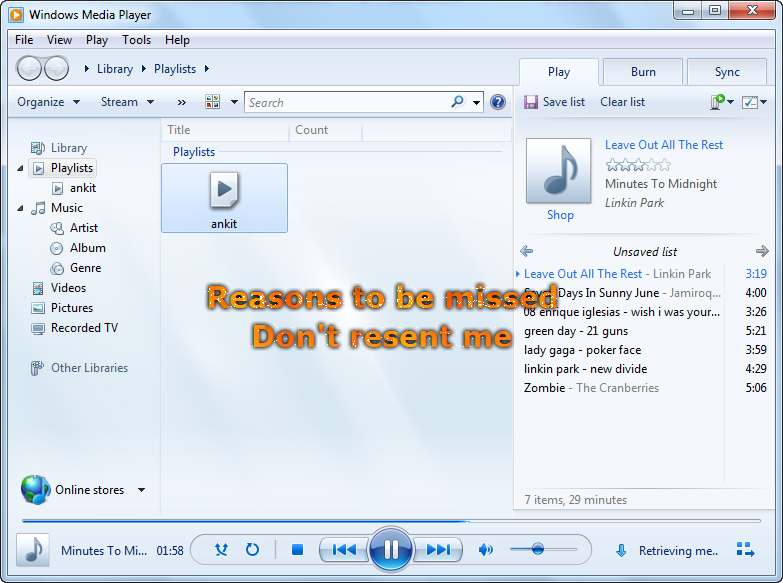Open the Organize dropdown

48,102
